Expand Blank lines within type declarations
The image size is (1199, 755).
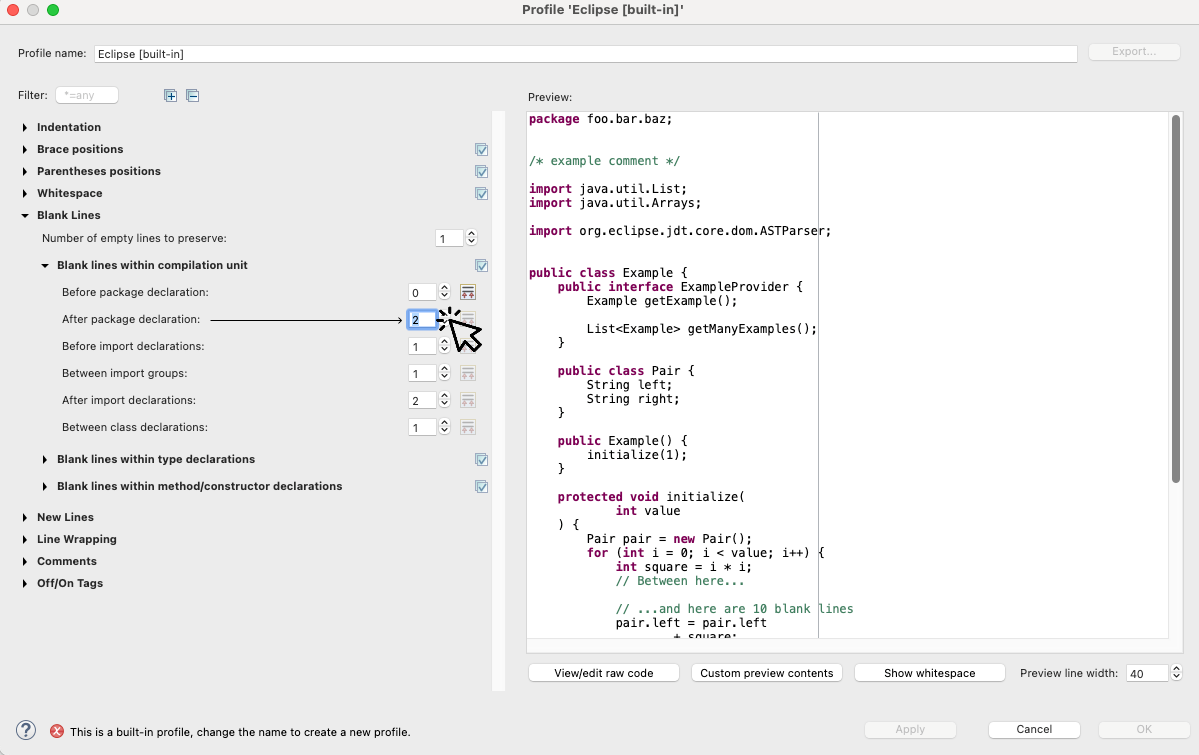tap(45, 460)
